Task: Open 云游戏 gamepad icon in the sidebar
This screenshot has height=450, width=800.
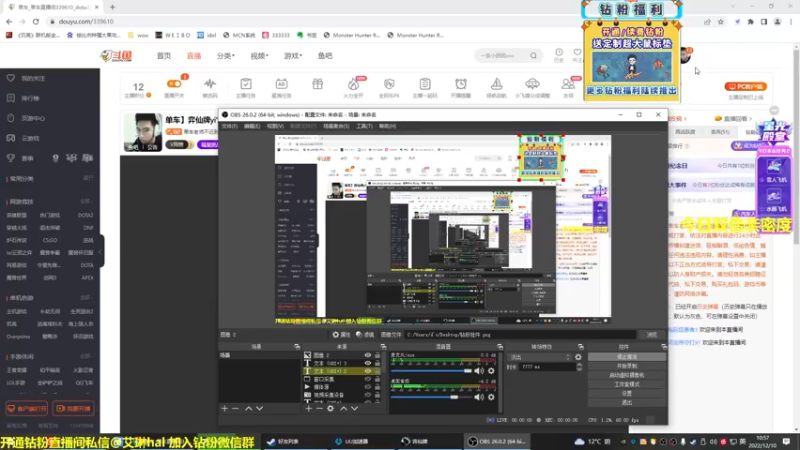Action: coord(11,138)
